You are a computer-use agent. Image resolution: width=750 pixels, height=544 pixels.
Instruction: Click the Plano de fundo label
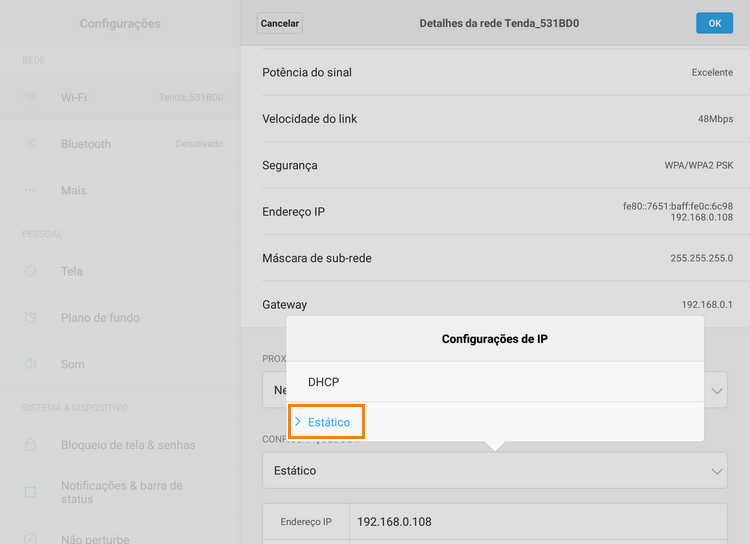pos(100,318)
